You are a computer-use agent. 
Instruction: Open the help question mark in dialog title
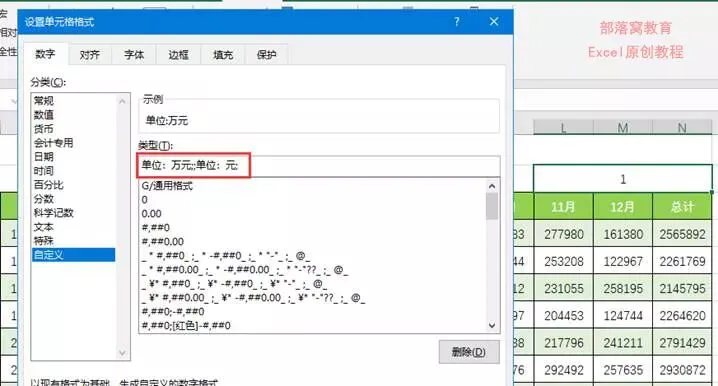coord(457,22)
